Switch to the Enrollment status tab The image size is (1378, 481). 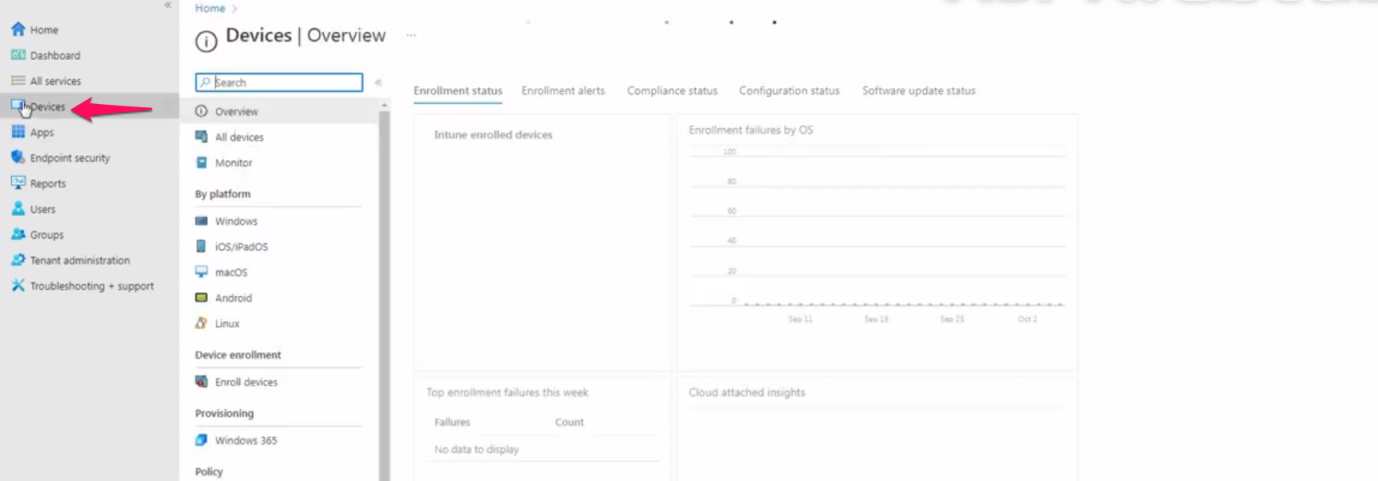click(458, 91)
